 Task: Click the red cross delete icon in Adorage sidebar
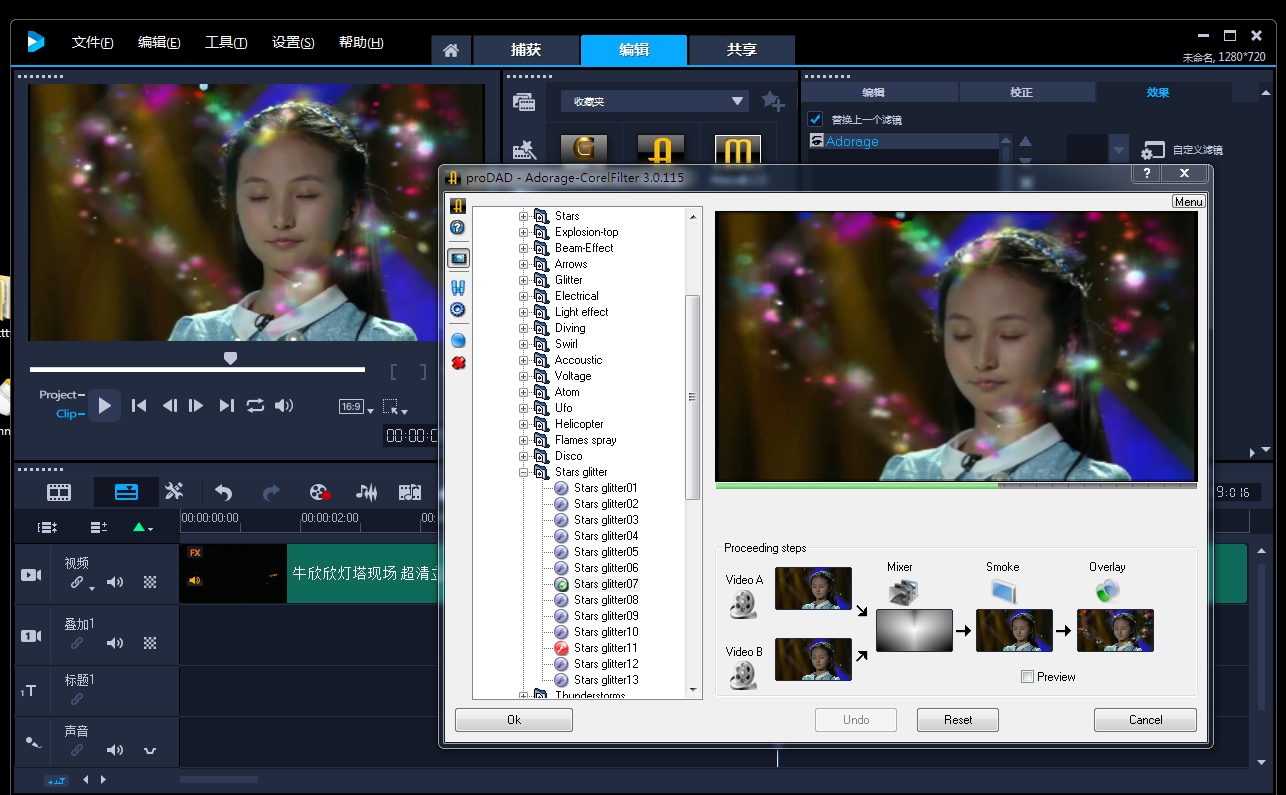458,362
